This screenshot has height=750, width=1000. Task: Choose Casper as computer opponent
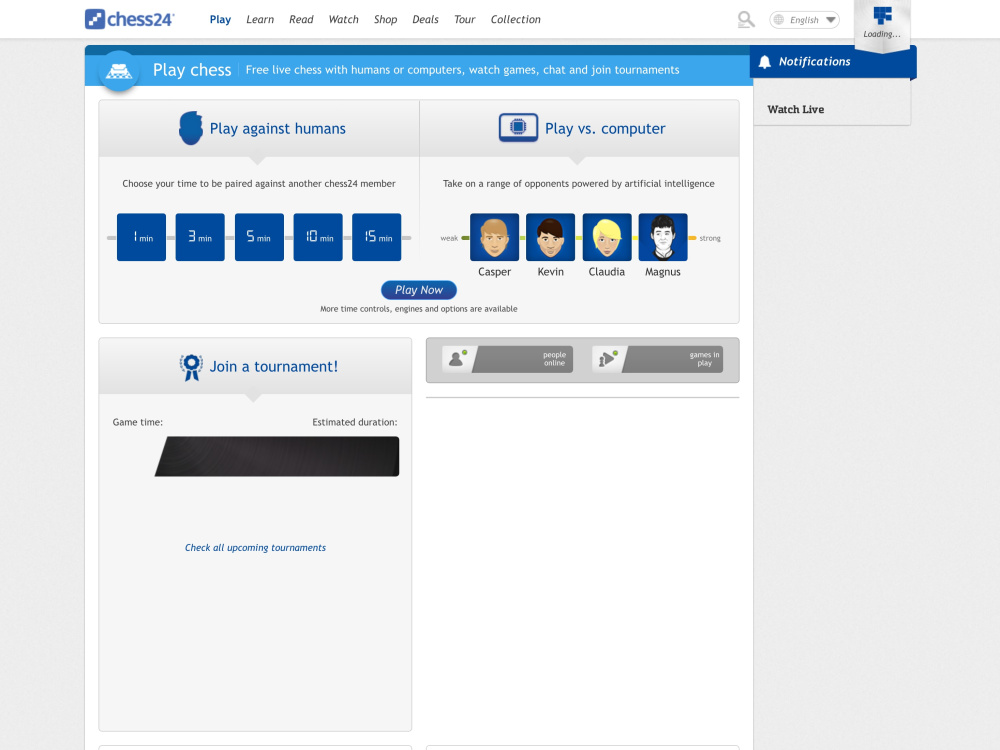click(x=494, y=237)
